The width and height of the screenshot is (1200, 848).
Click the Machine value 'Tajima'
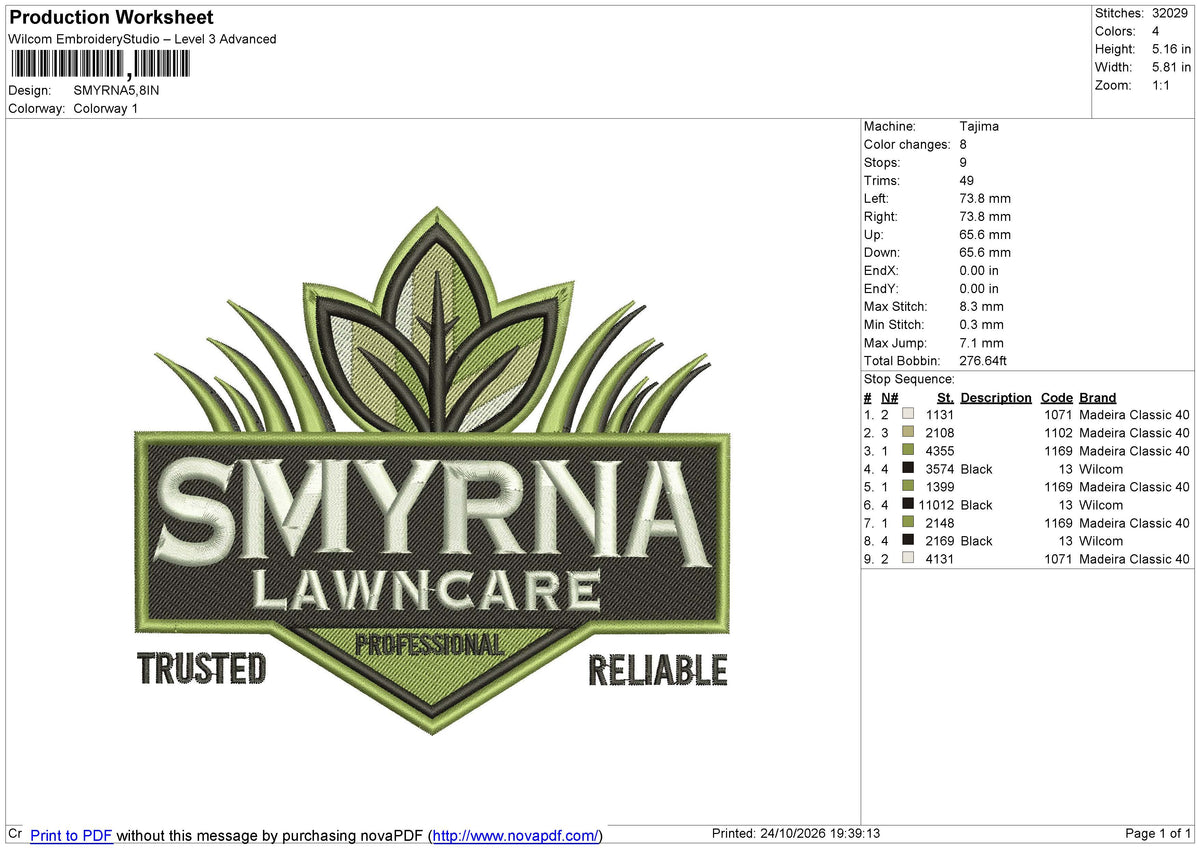[x=979, y=127]
